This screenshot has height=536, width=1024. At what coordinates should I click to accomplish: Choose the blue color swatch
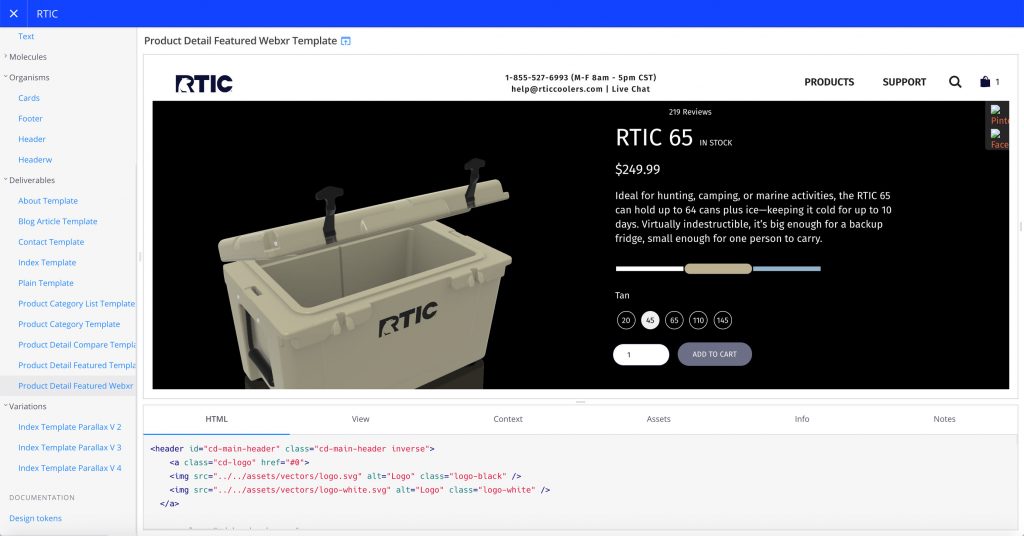[x=787, y=268]
